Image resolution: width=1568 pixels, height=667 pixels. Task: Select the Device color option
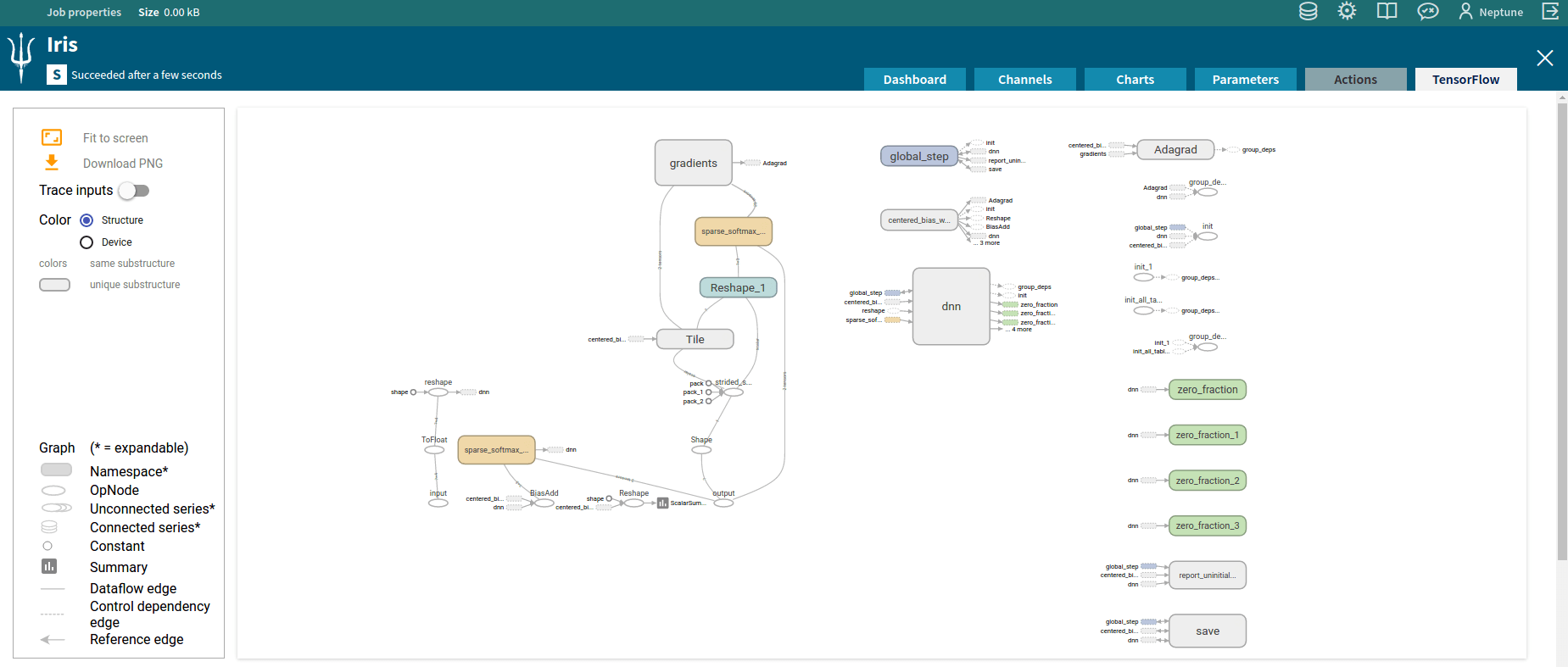tap(86, 242)
